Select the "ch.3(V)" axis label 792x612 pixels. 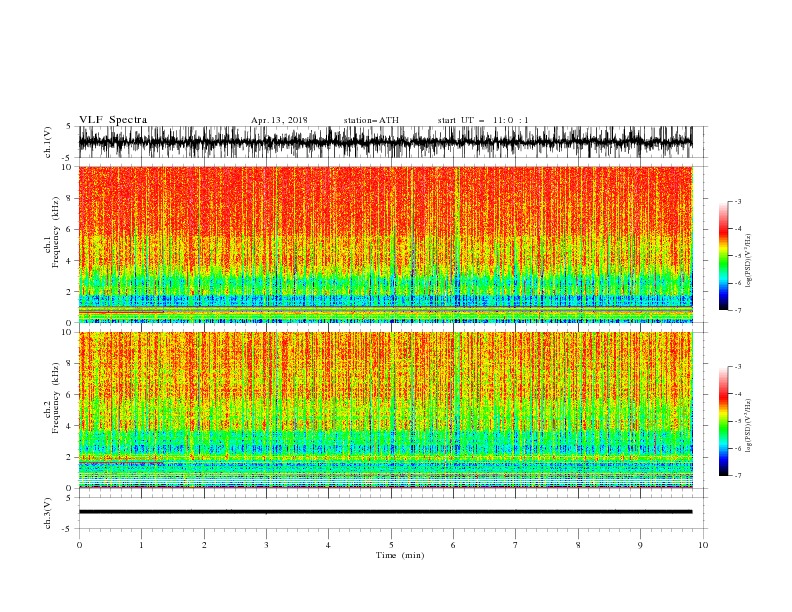pos(48,513)
